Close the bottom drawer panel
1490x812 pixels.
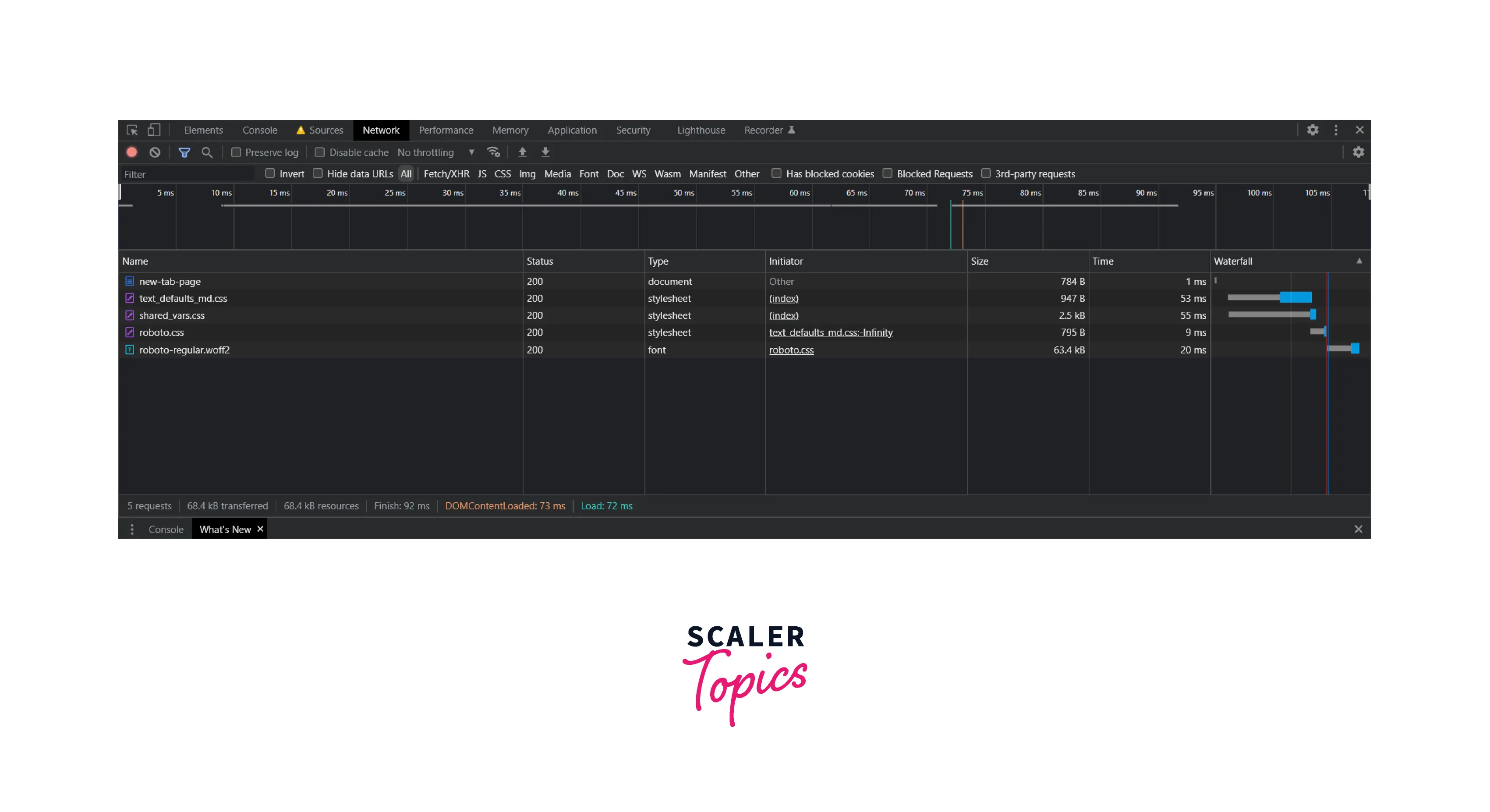coord(1358,529)
